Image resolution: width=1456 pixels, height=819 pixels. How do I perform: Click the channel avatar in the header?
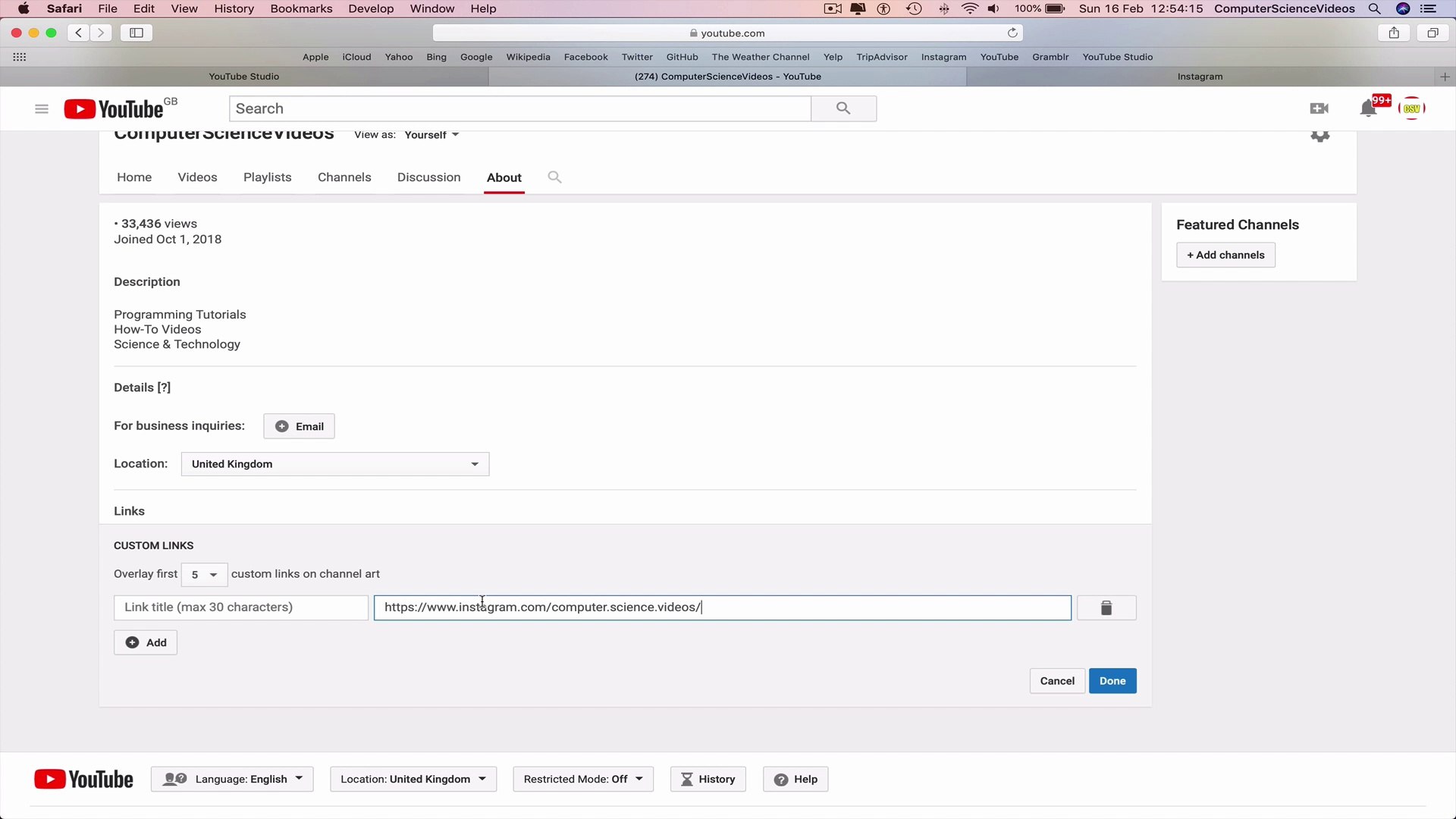[x=1412, y=108]
